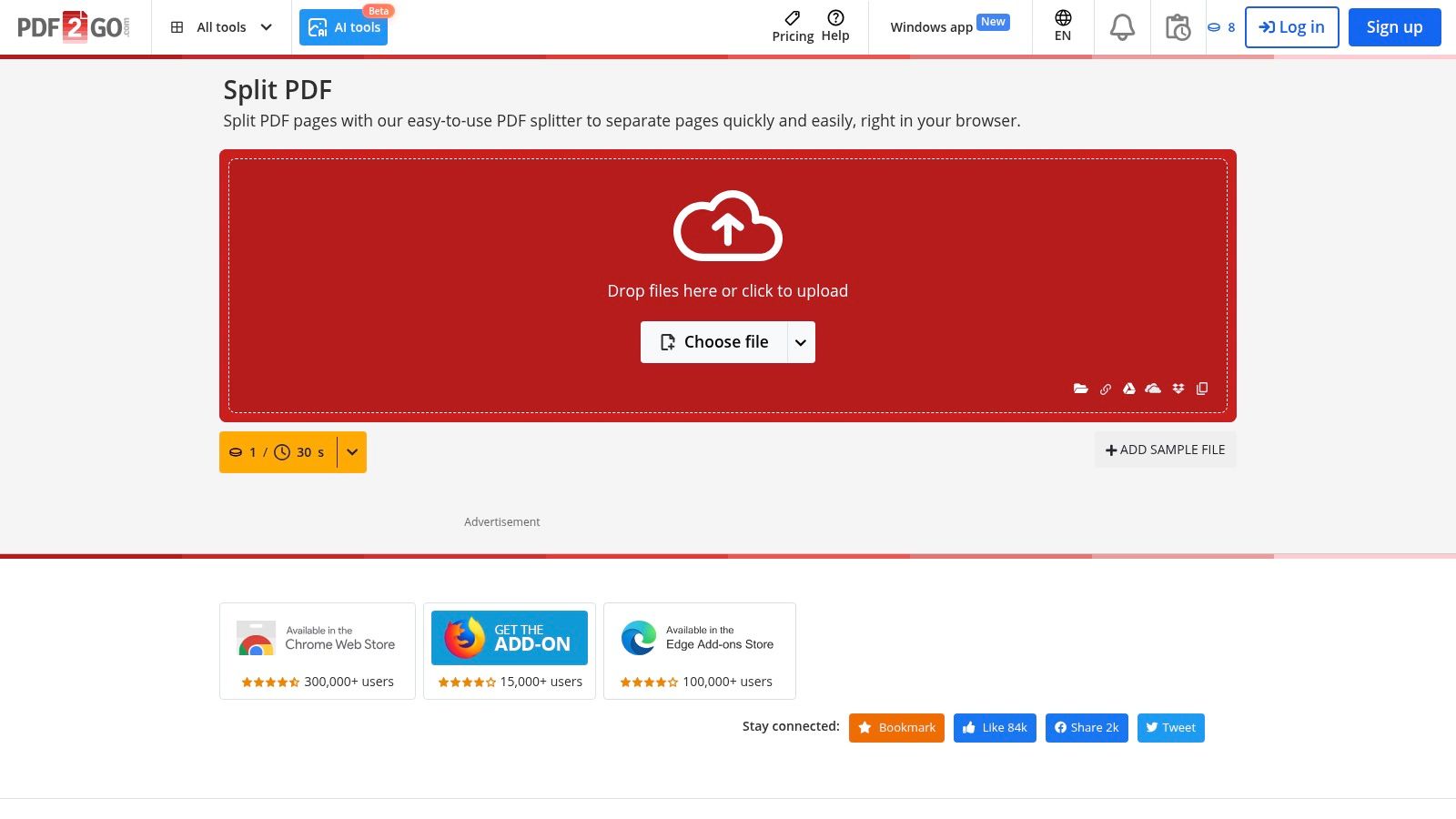Upload from Dropbox icon
Viewport: 1456px width, 819px height.
(x=1178, y=389)
